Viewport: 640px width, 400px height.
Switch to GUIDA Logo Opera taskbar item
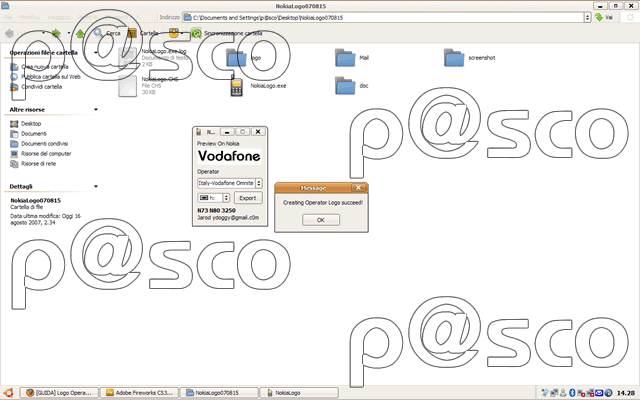(58, 393)
